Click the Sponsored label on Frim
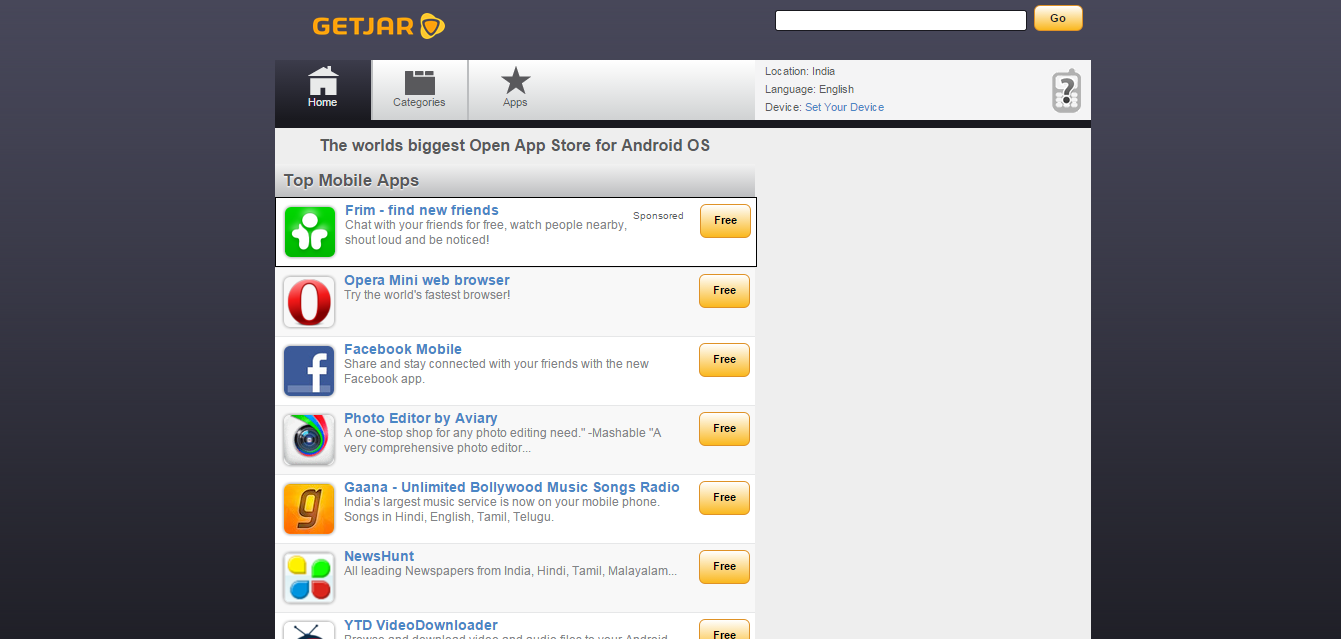Image resolution: width=1341 pixels, height=639 pixels. (x=658, y=216)
